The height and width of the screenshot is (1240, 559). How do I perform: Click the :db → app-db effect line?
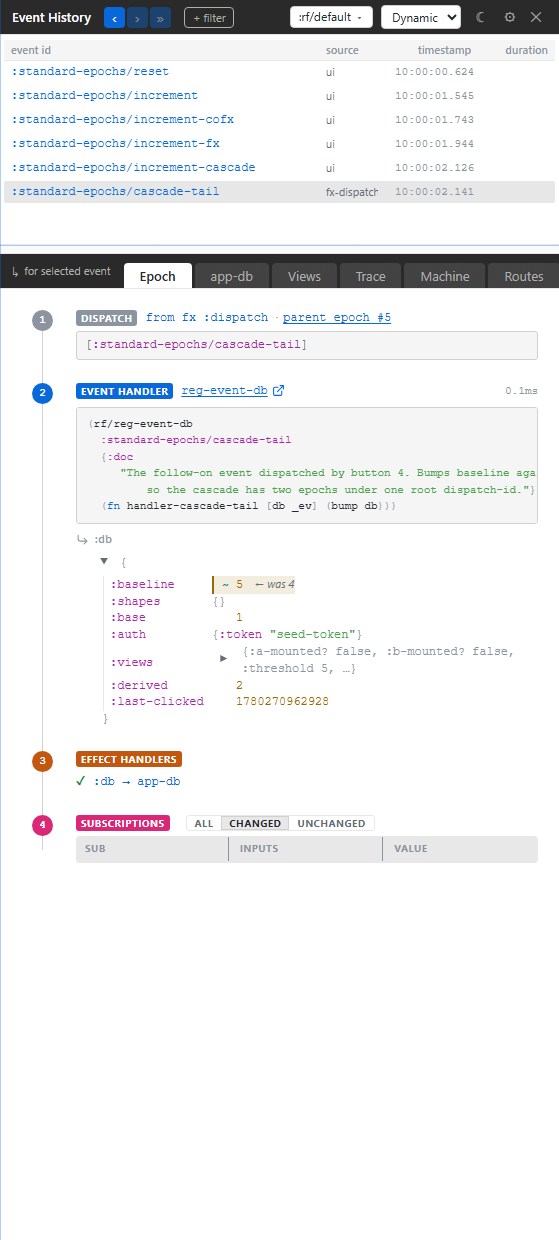click(128, 782)
